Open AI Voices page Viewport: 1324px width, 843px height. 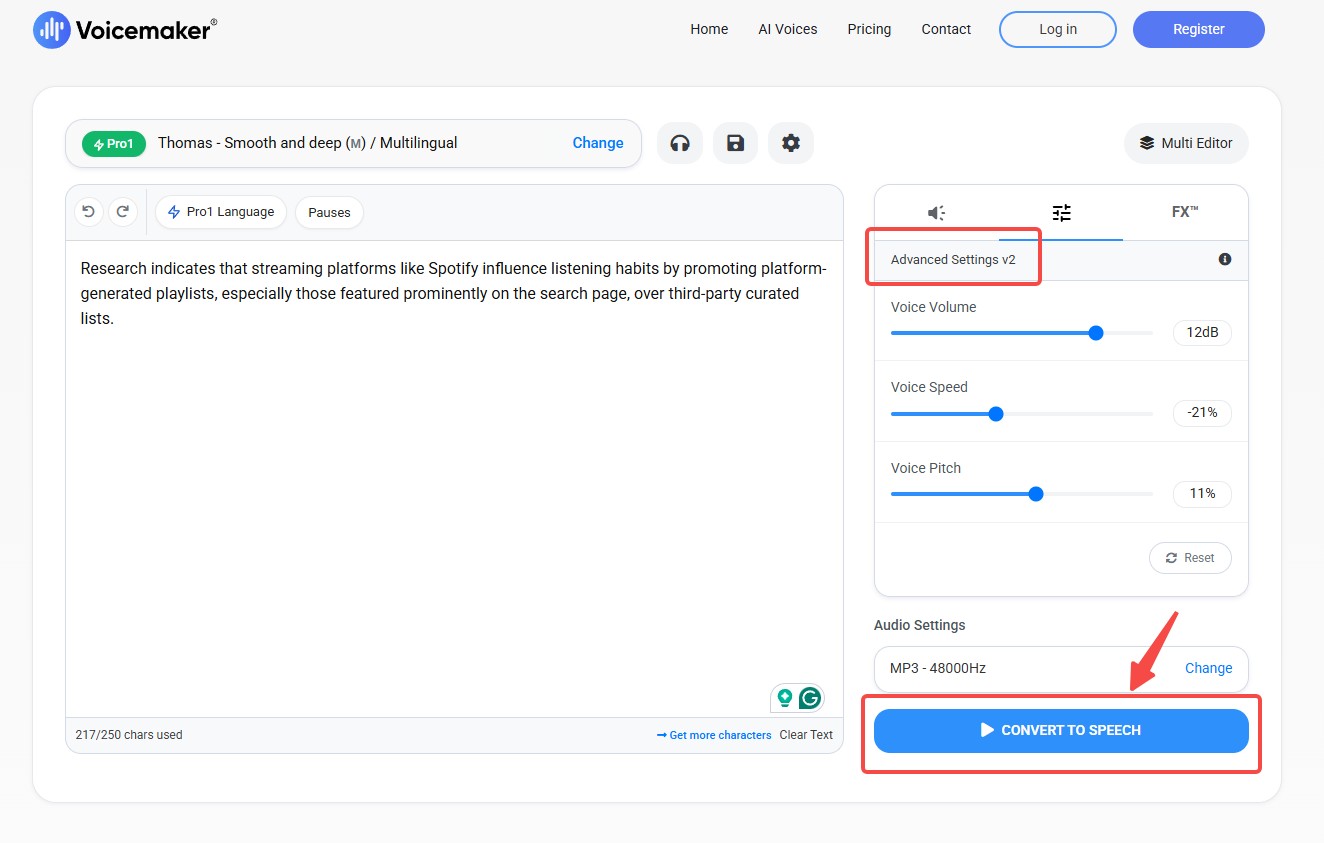788,29
